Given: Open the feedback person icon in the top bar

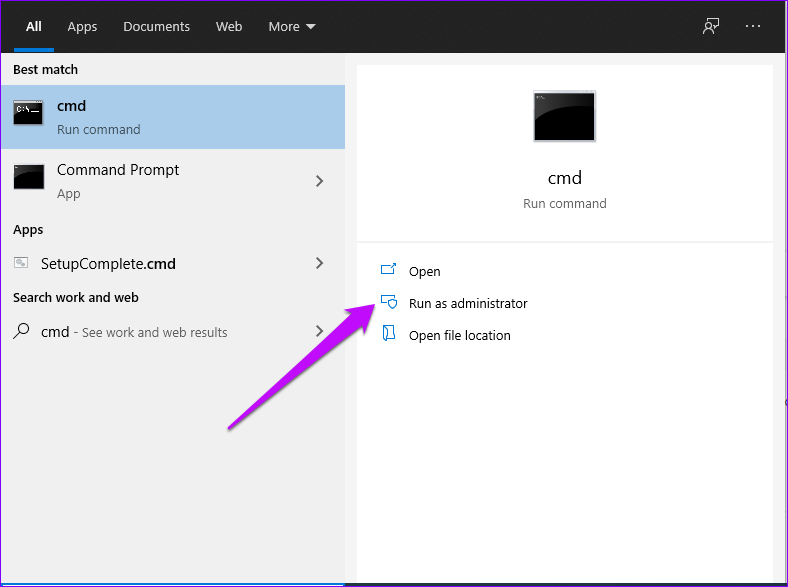Looking at the screenshot, I should click(711, 26).
